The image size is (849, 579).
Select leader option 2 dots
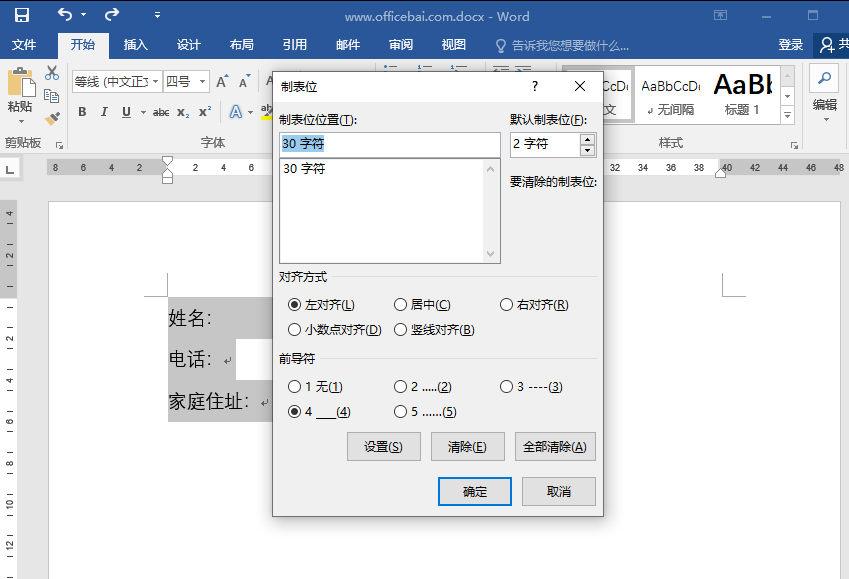point(400,387)
